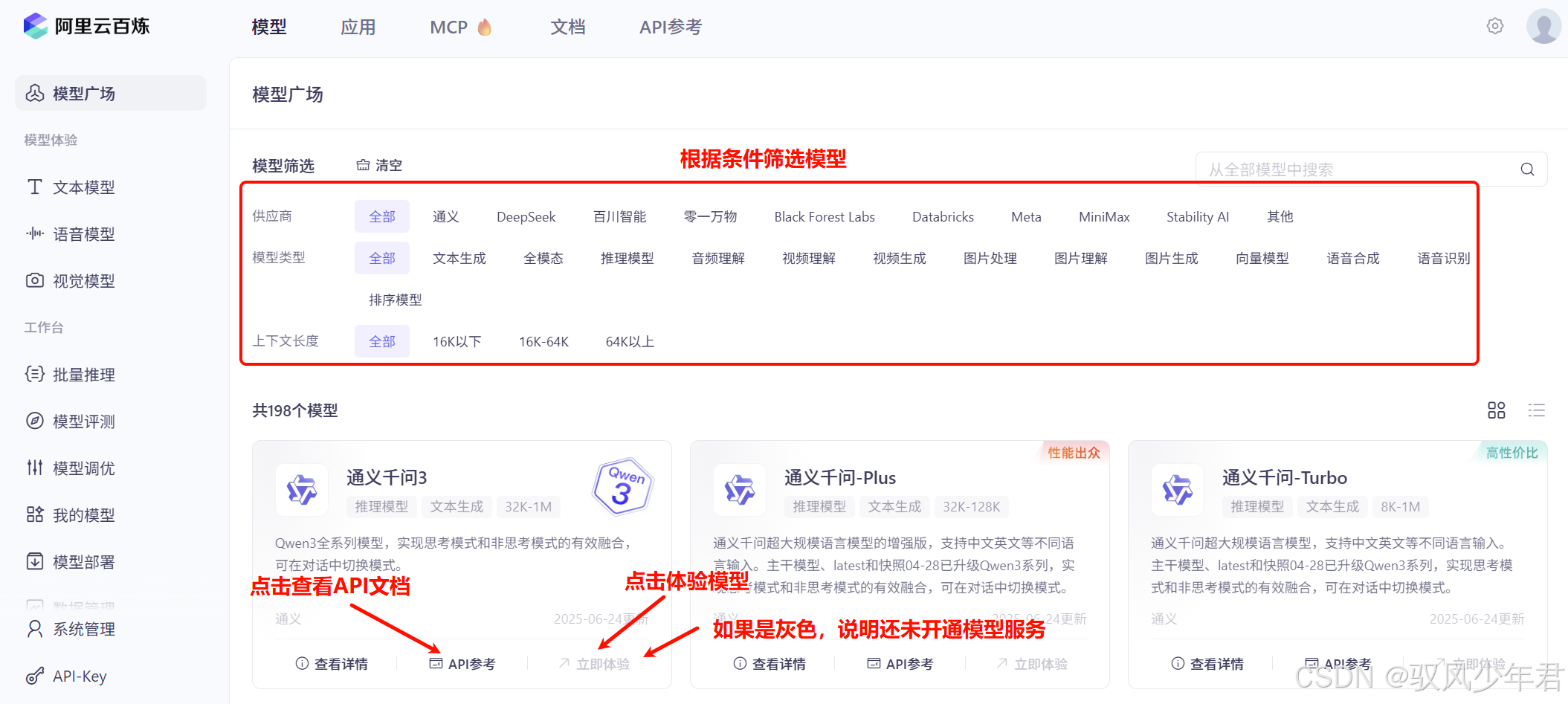Click the 阿里云百炼 logo icon
Viewport: 1568px width, 704px height.
tap(35, 26)
